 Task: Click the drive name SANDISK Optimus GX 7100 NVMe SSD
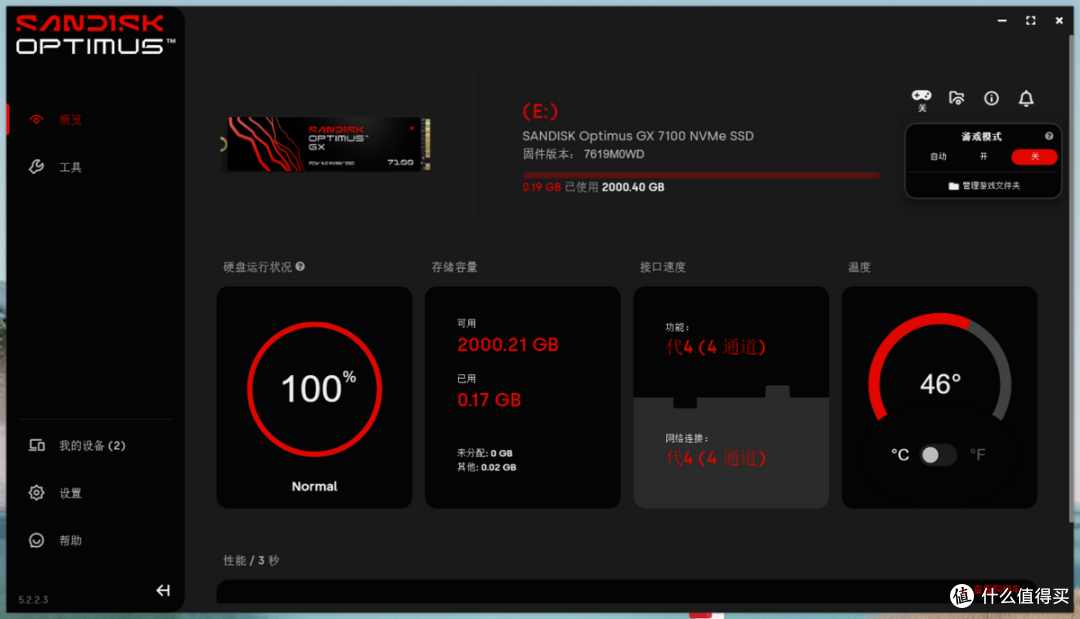click(x=638, y=136)
